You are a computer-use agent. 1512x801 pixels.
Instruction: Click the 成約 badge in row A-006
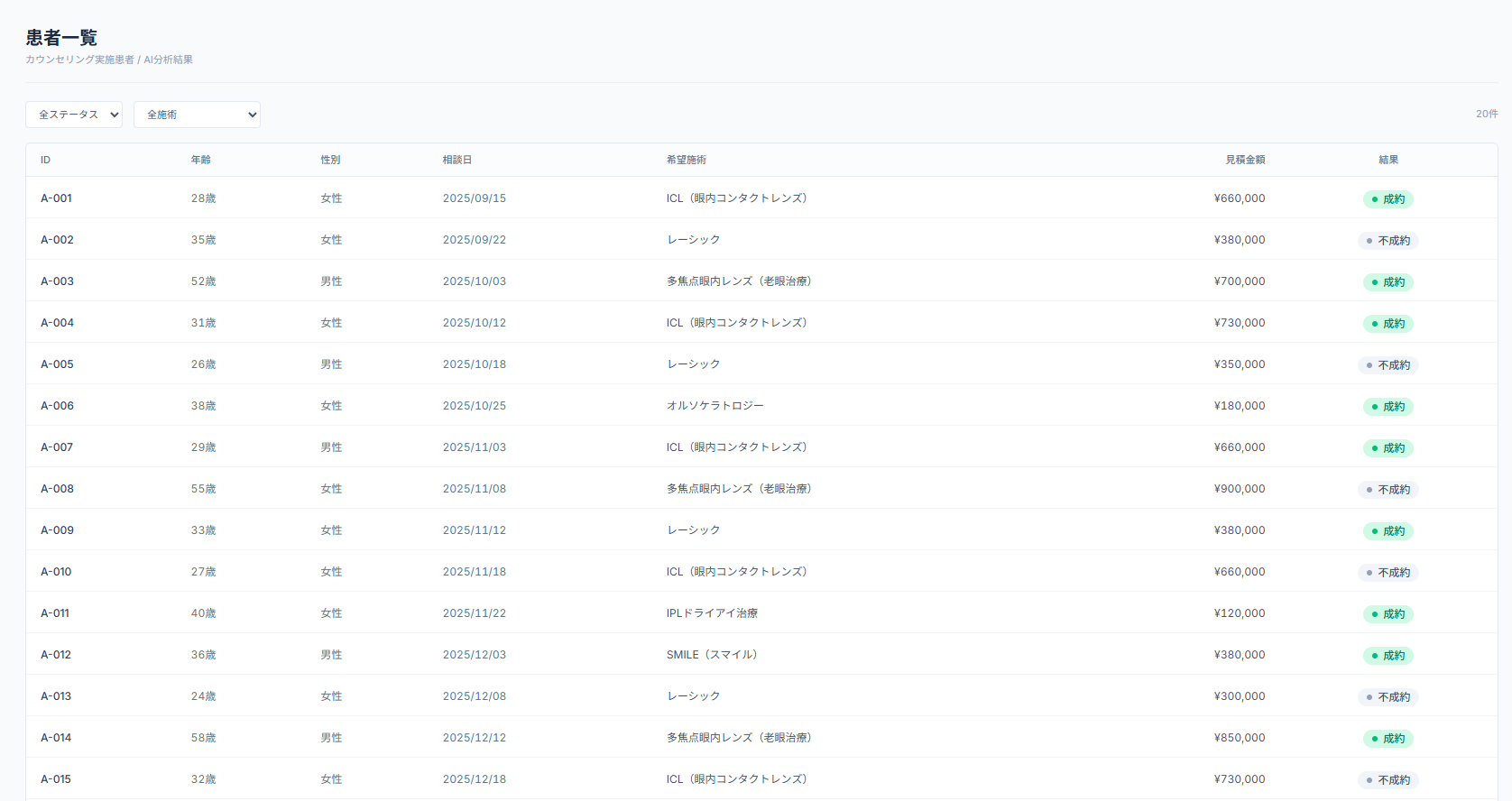[x=1388, y=407]
